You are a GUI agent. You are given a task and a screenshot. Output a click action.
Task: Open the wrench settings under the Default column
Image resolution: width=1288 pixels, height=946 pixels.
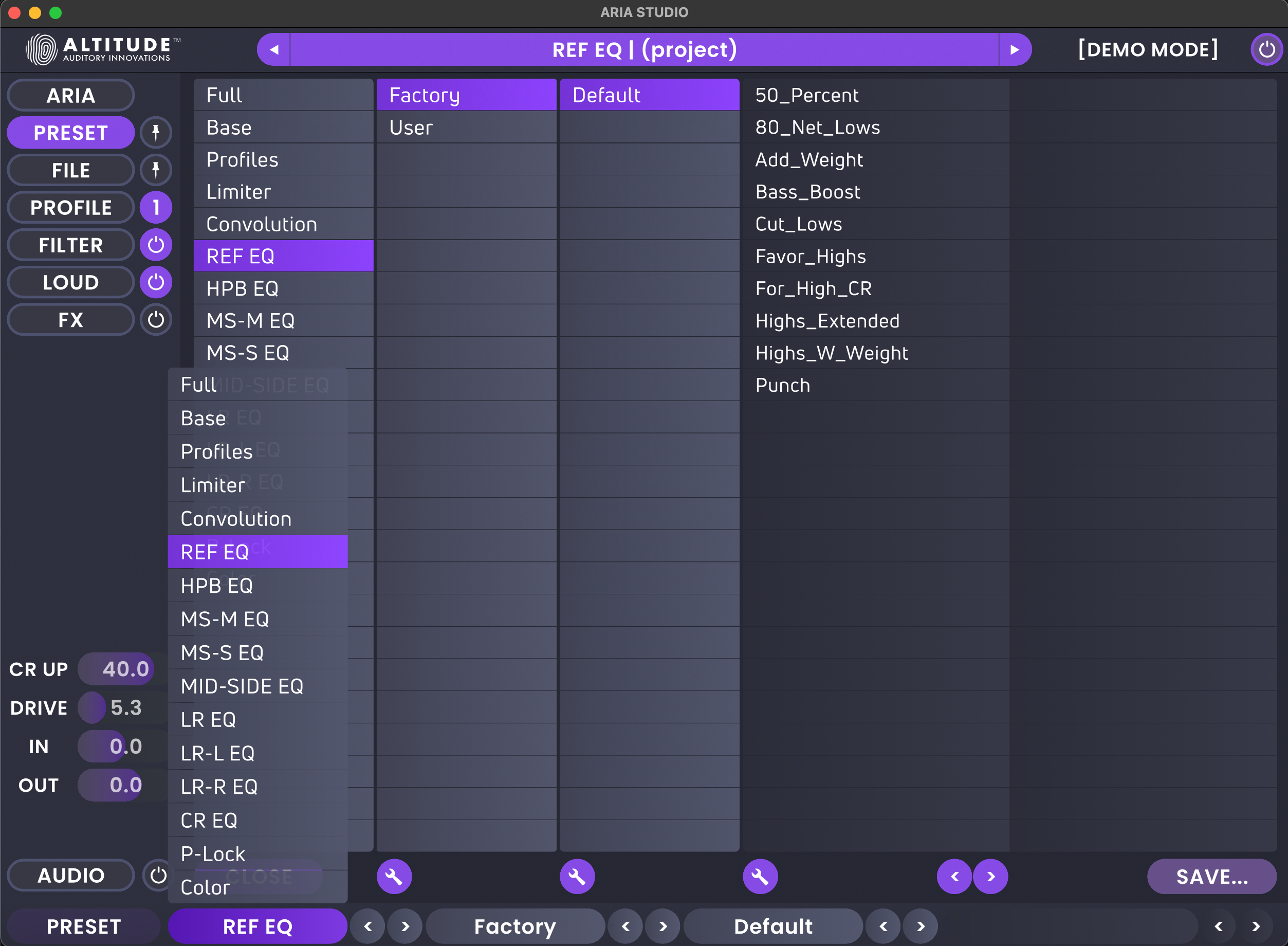(760, 876)
